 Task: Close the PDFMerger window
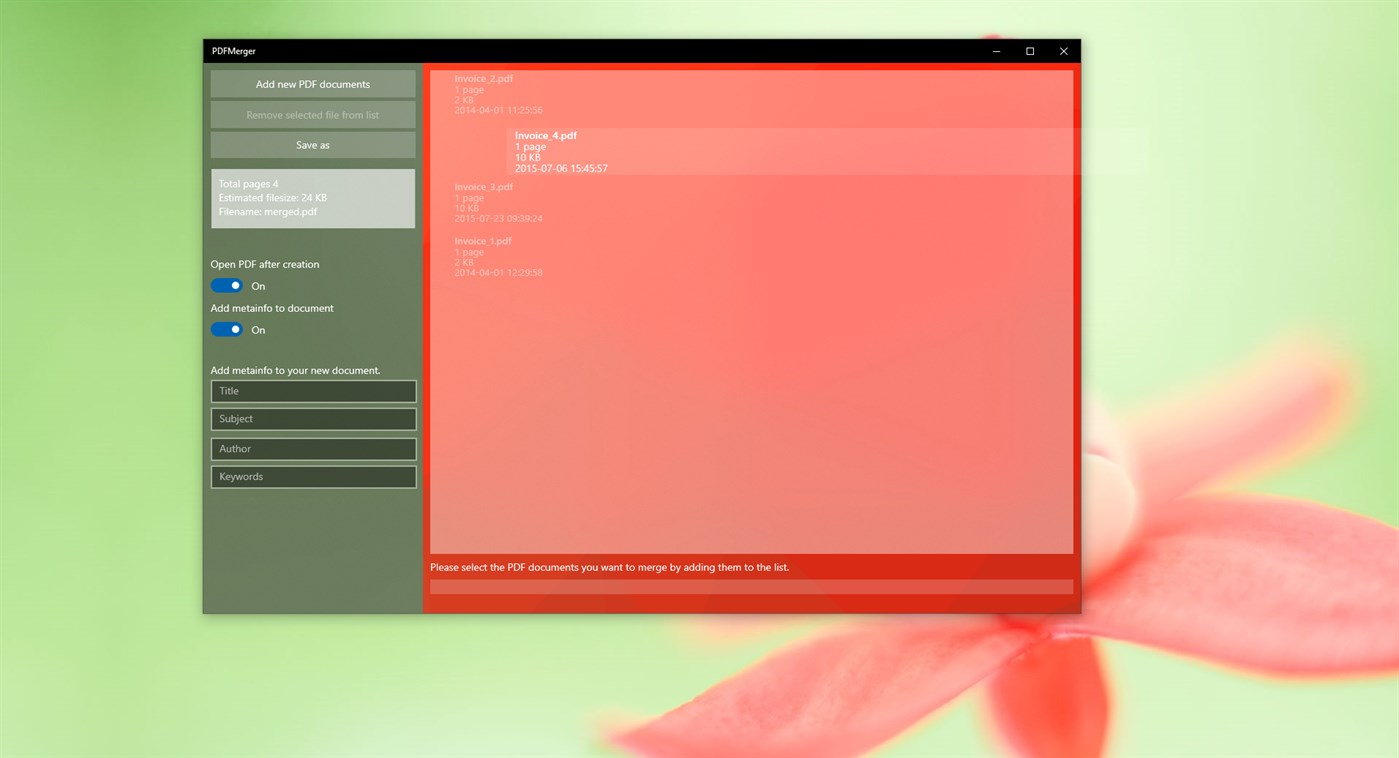tap(1064, 51)
